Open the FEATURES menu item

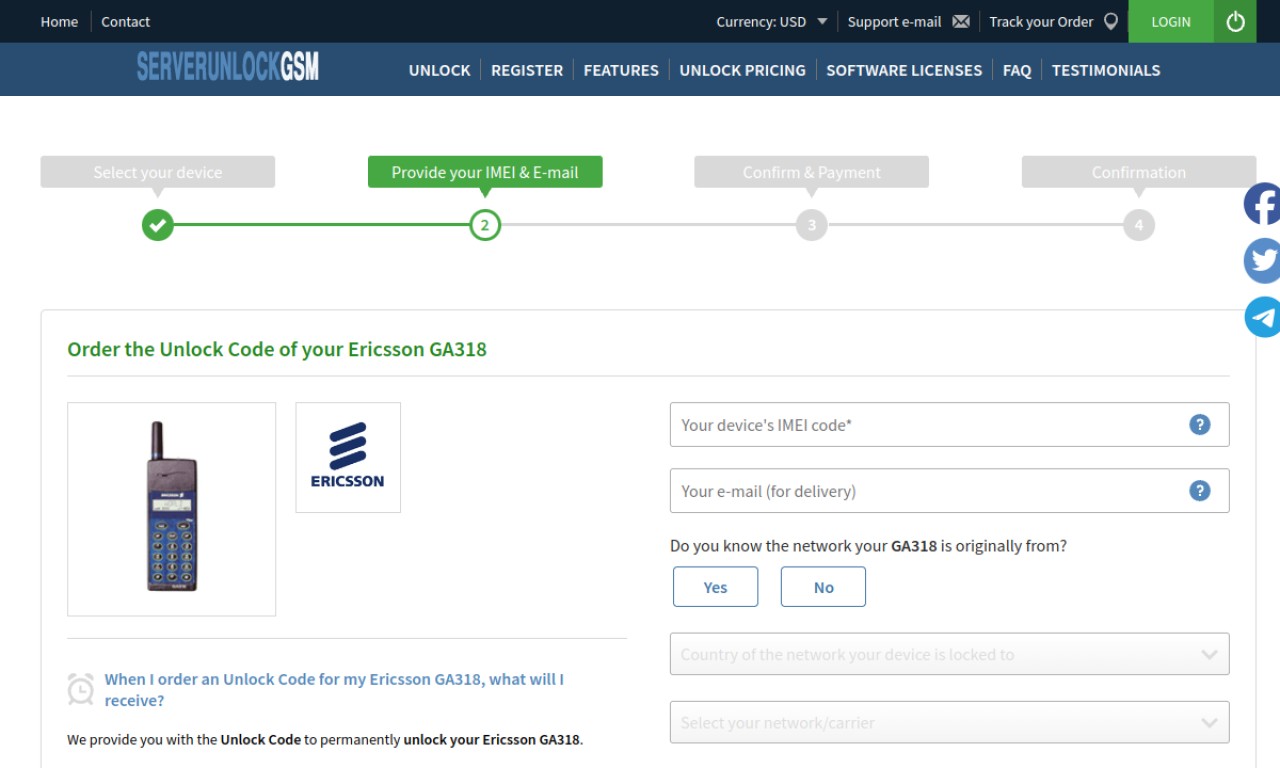click(x=621, y=70)
